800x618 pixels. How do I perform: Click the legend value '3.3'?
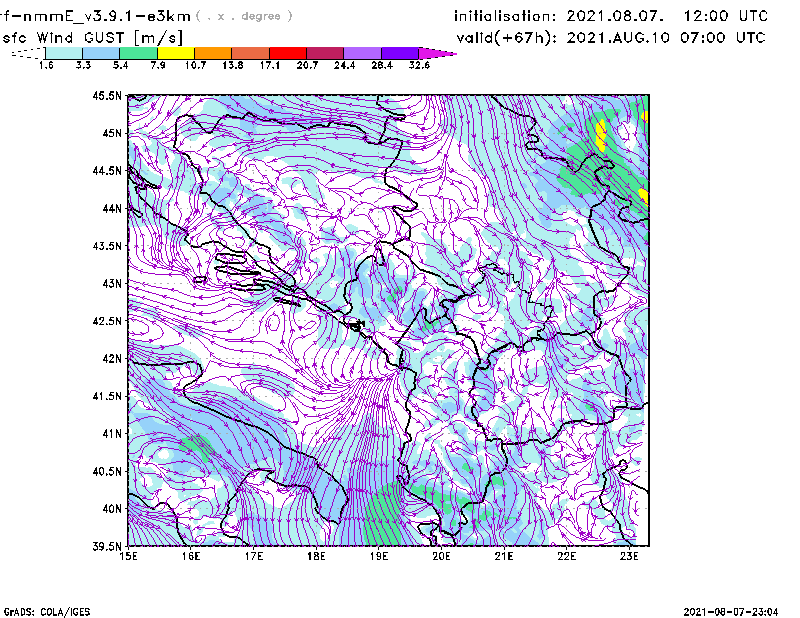point(83,65)
